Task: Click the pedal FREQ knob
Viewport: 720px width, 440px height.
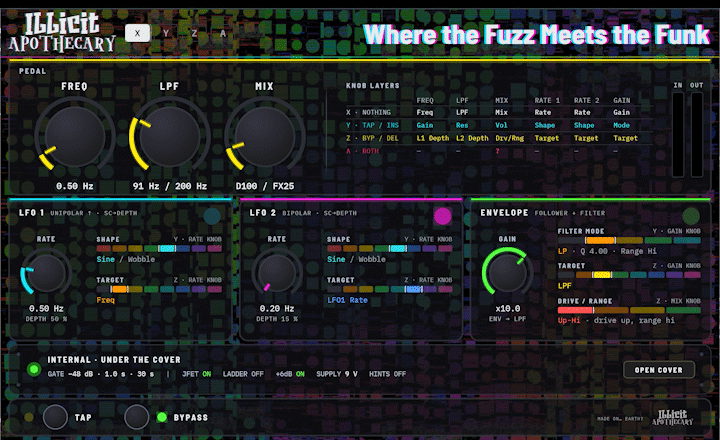Action: pos(74,136)
